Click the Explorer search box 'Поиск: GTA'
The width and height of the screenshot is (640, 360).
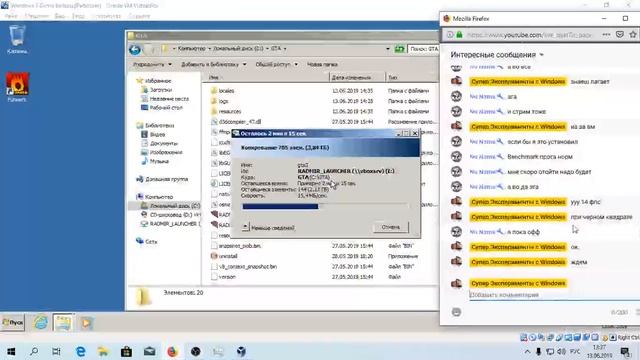click(x=423, y=49)
